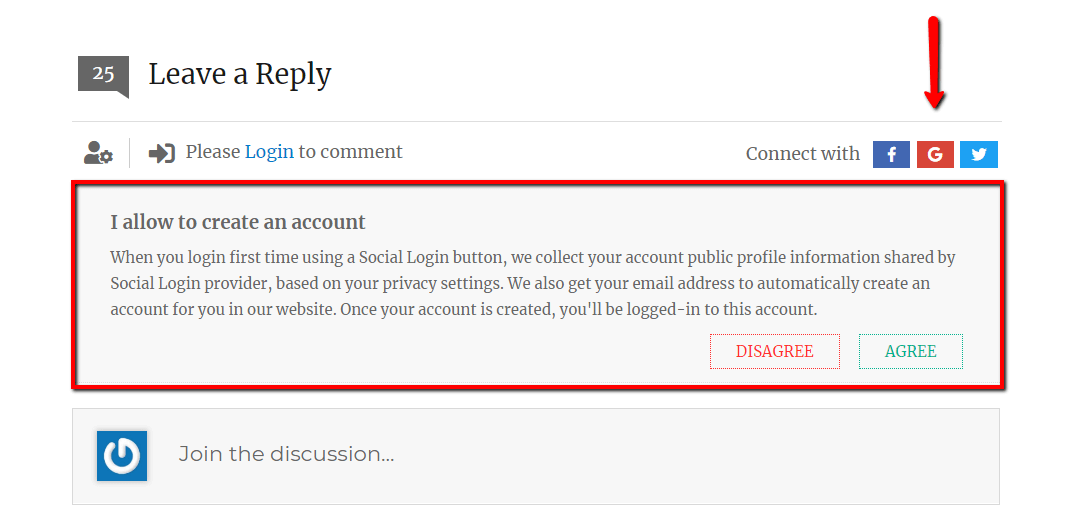Select the "I allow to create an account" title
Viewport: 1071px width, 527px height.
(x=238, y=222)
